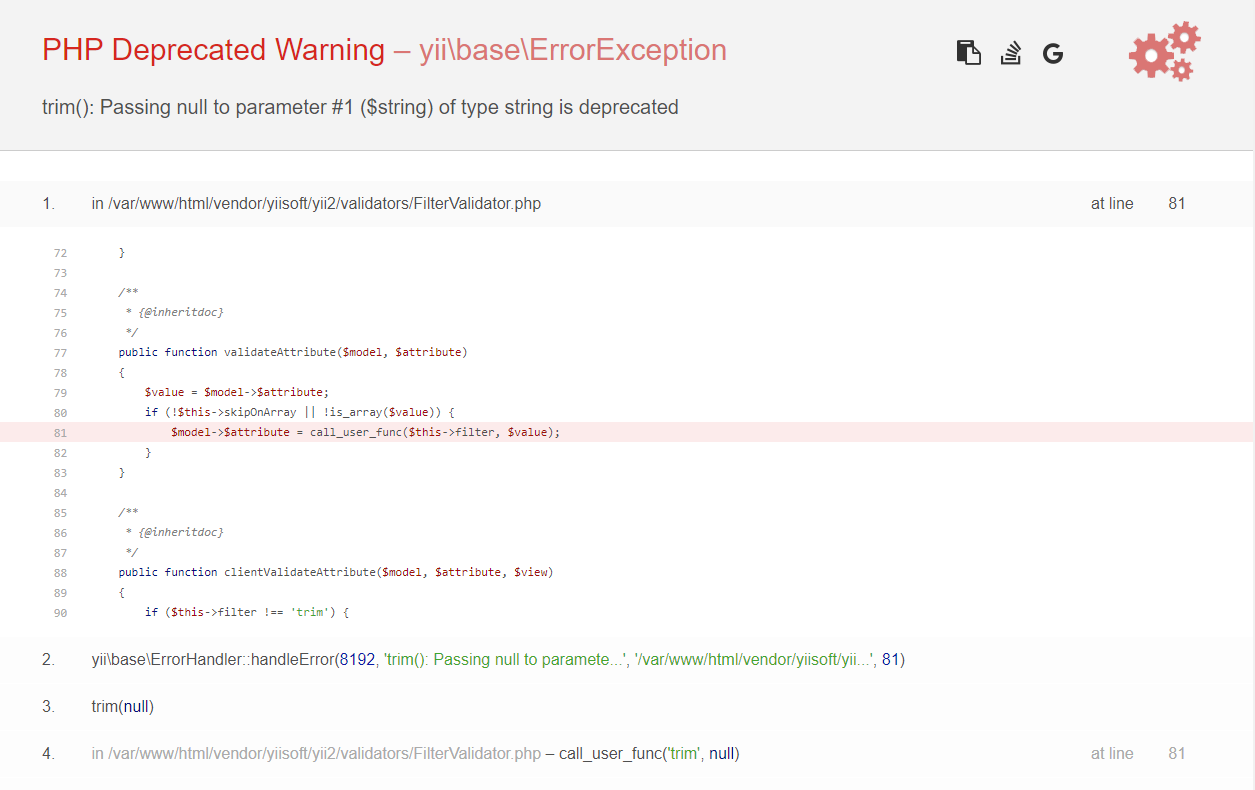Click code line 90 filter !== 'trim'

(246, 612)
